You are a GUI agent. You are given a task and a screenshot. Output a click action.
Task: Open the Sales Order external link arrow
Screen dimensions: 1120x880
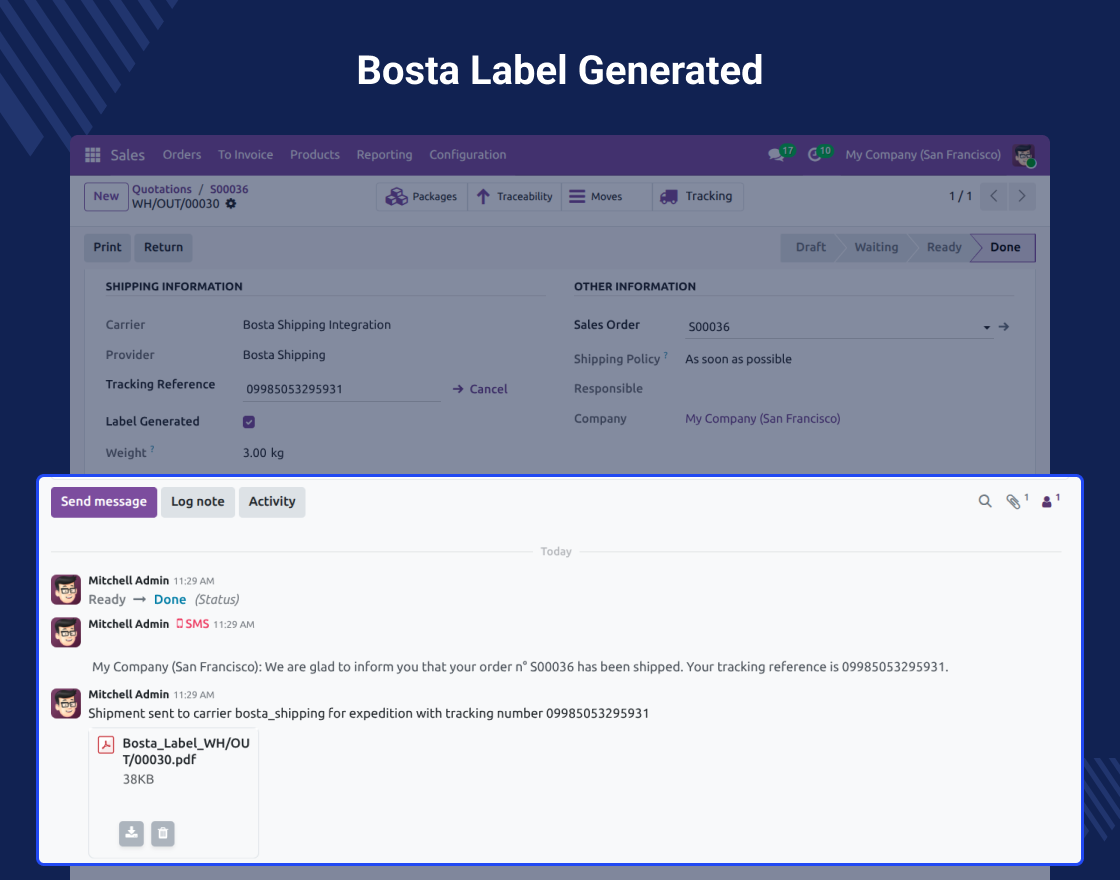pyautogui.click(x=1004, y=326)
